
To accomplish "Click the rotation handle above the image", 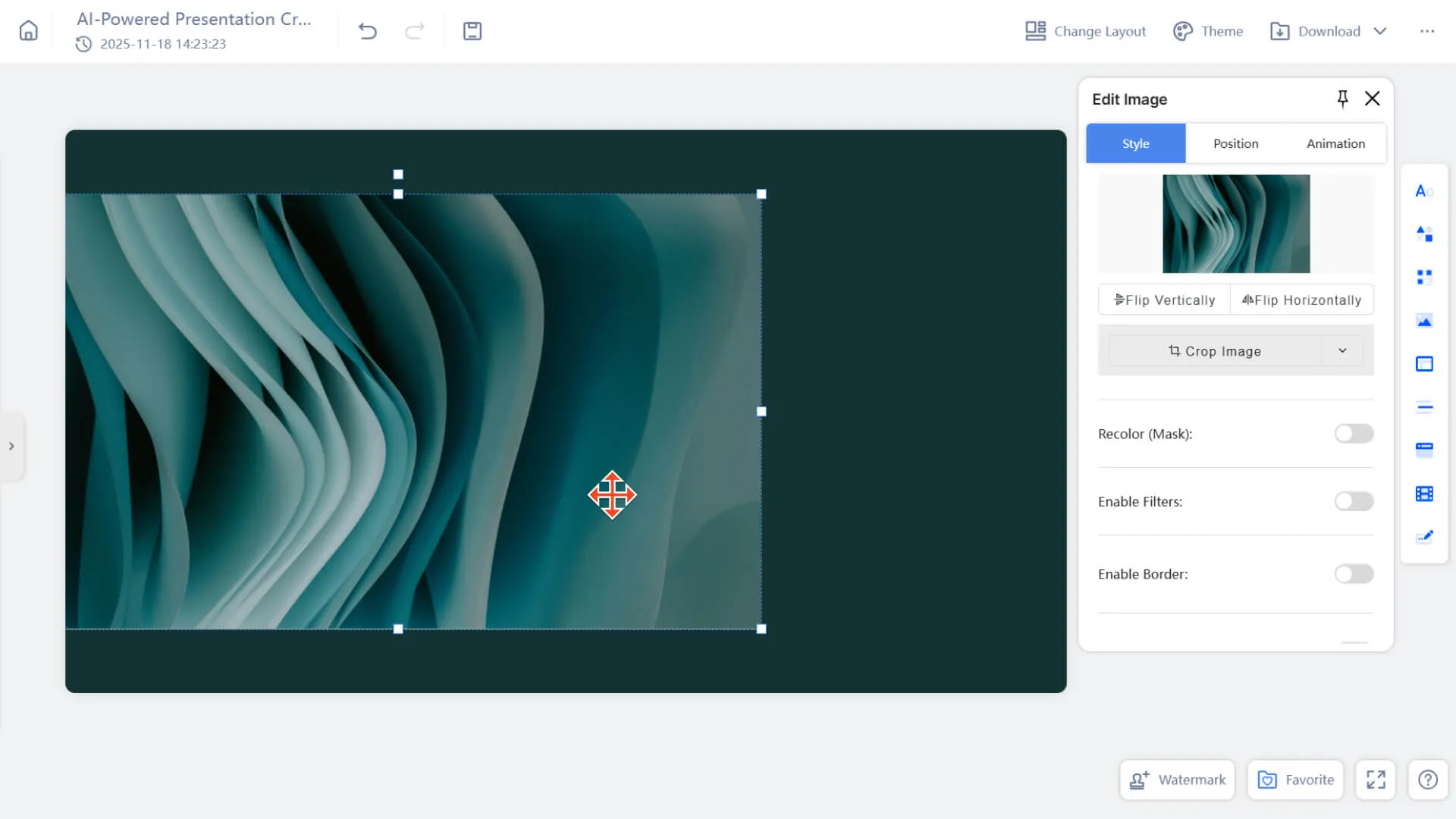I will (398, 174).
